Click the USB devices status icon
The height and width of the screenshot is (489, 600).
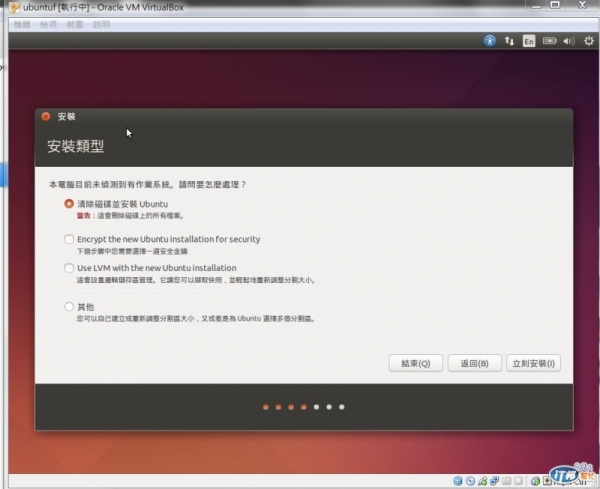[483, 481]
